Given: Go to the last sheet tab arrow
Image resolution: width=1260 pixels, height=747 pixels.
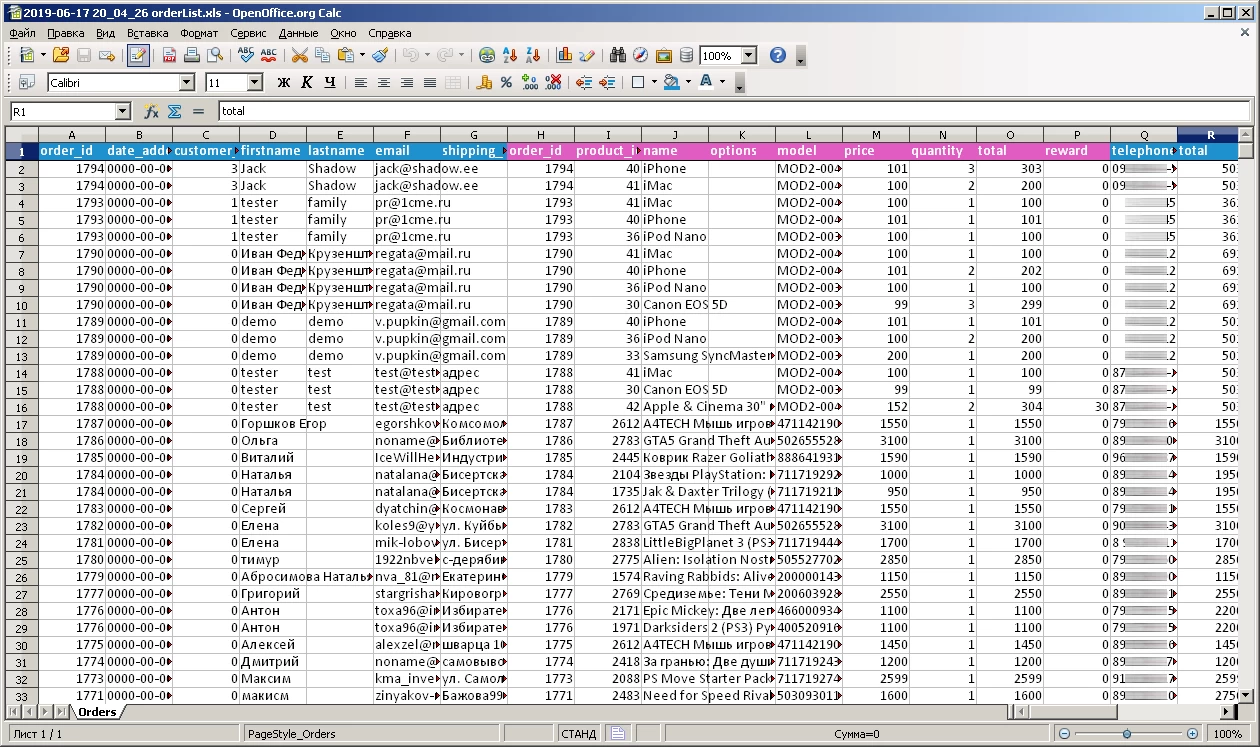Looking at the screenshot, I should [x=61, y=712].
